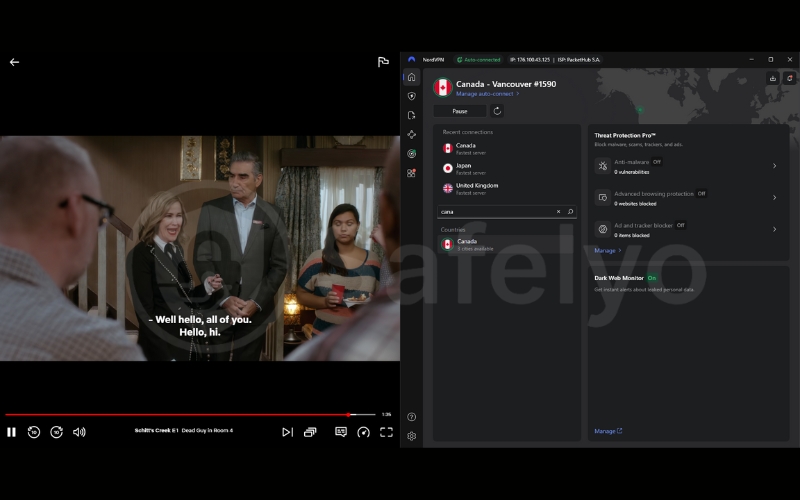Click the NordVPN download icon button
The image size is (800, 500).
(x=772, y=78)
